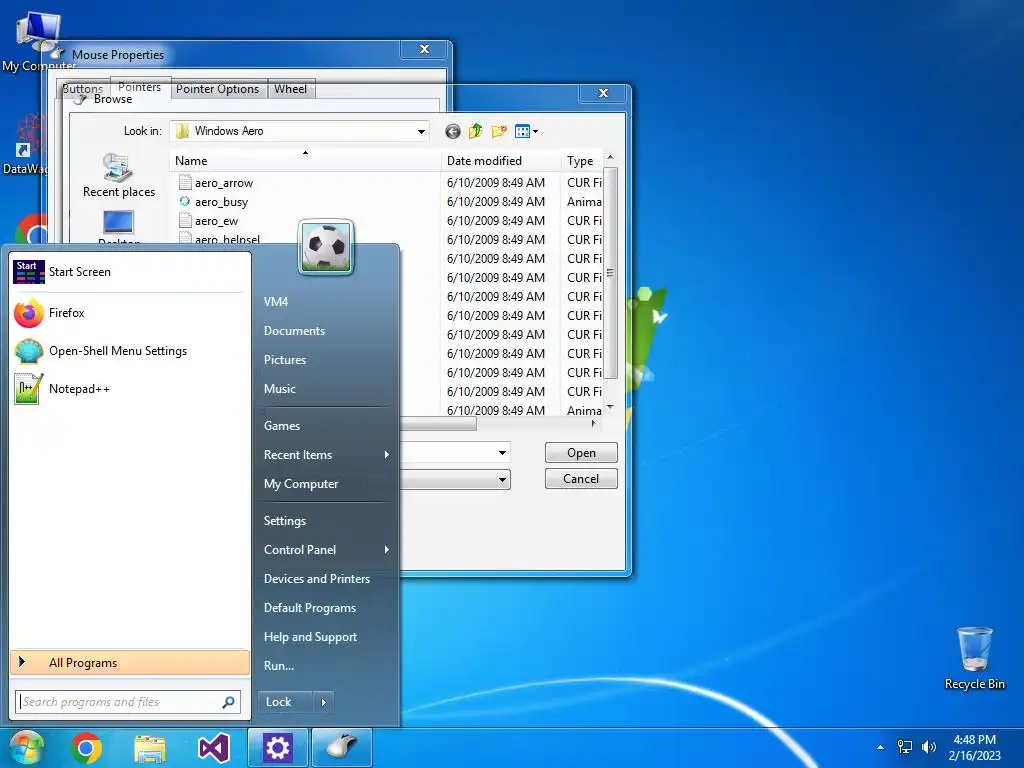Viewport: 1024px width, 768px height.
Task: Click the Settings gear taskbar button
Action: point(278,748)
